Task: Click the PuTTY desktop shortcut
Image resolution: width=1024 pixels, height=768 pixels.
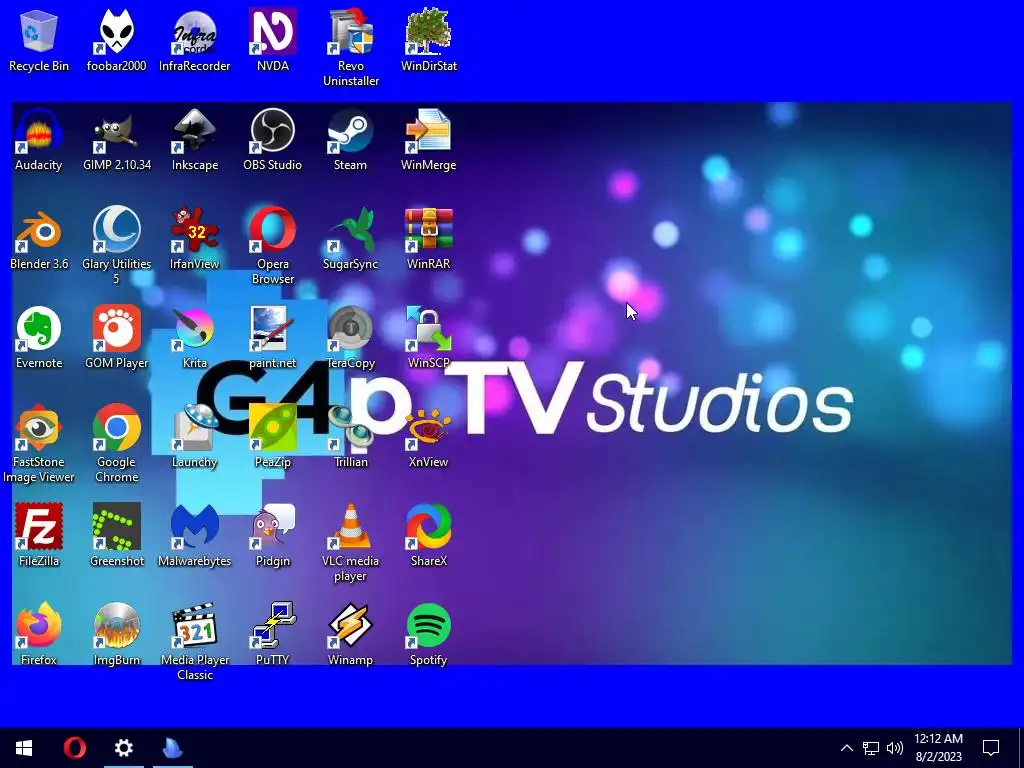Action: [x=272, y=635]
